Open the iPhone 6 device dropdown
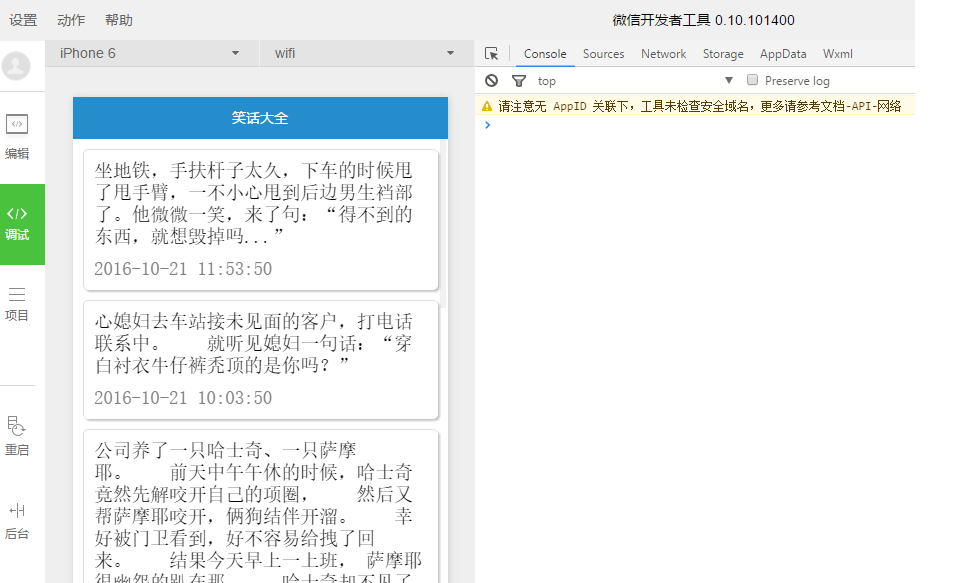The height and width of the screenshot is (583, 954). click(151, 54)
